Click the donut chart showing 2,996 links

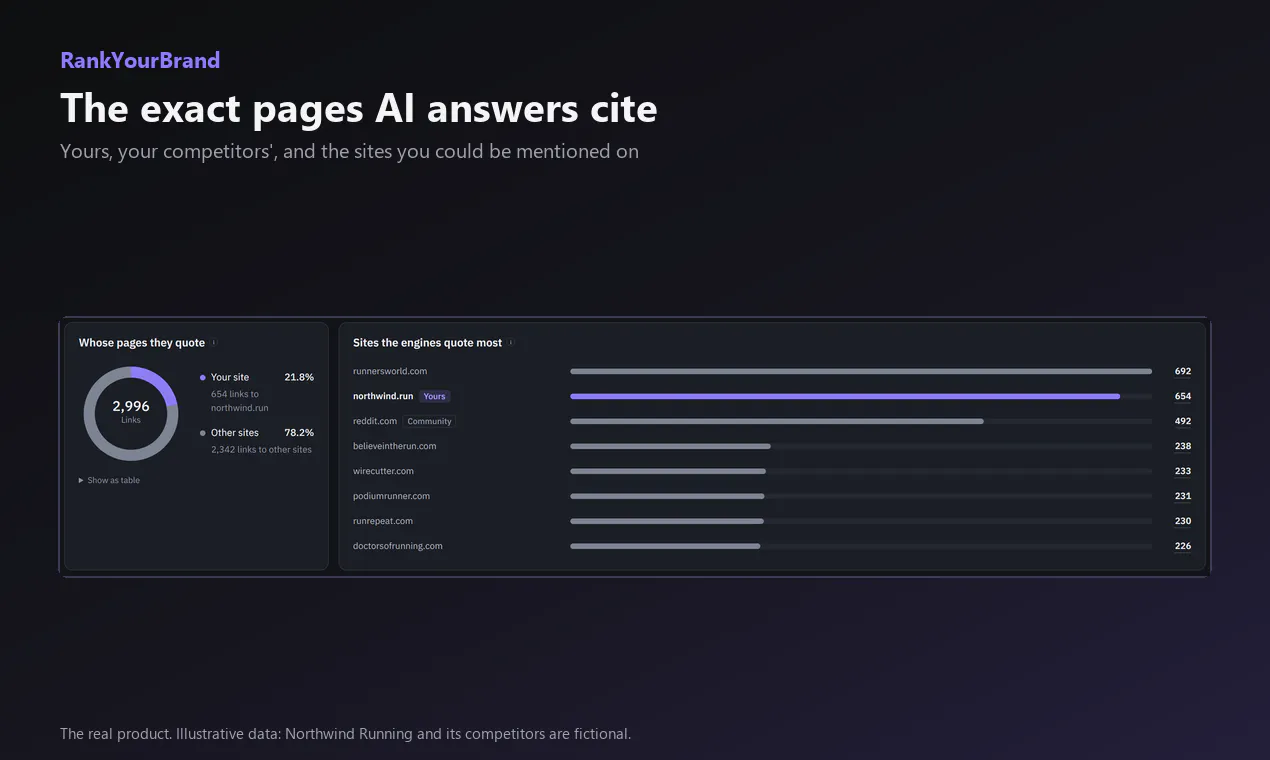click(x=131, y=414)
